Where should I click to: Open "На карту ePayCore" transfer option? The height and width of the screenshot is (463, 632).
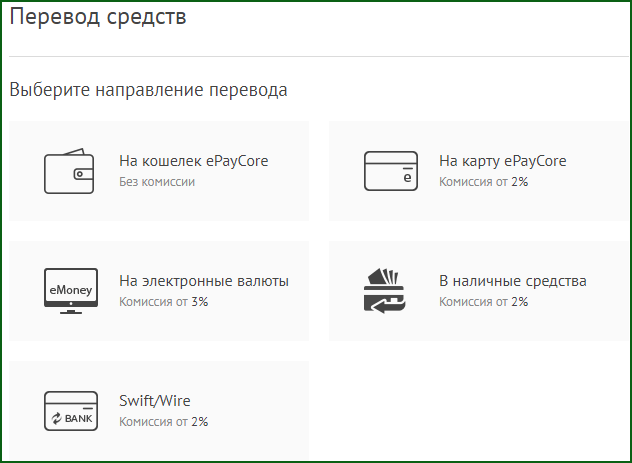point(478,171)
